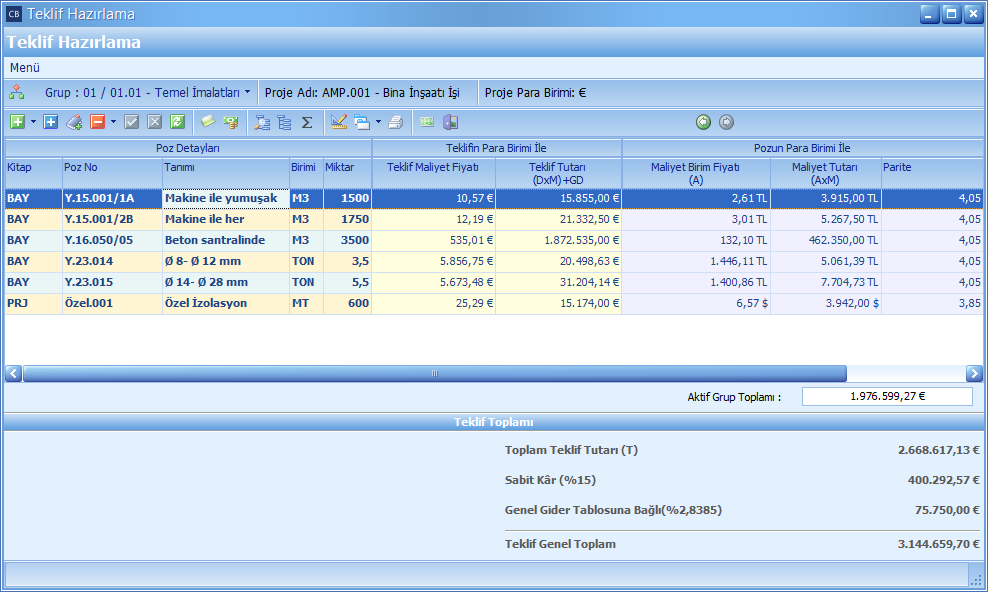The image size is (988, 592).
Task: Click the Miktar column header
Action: click(x=346, y=167)
